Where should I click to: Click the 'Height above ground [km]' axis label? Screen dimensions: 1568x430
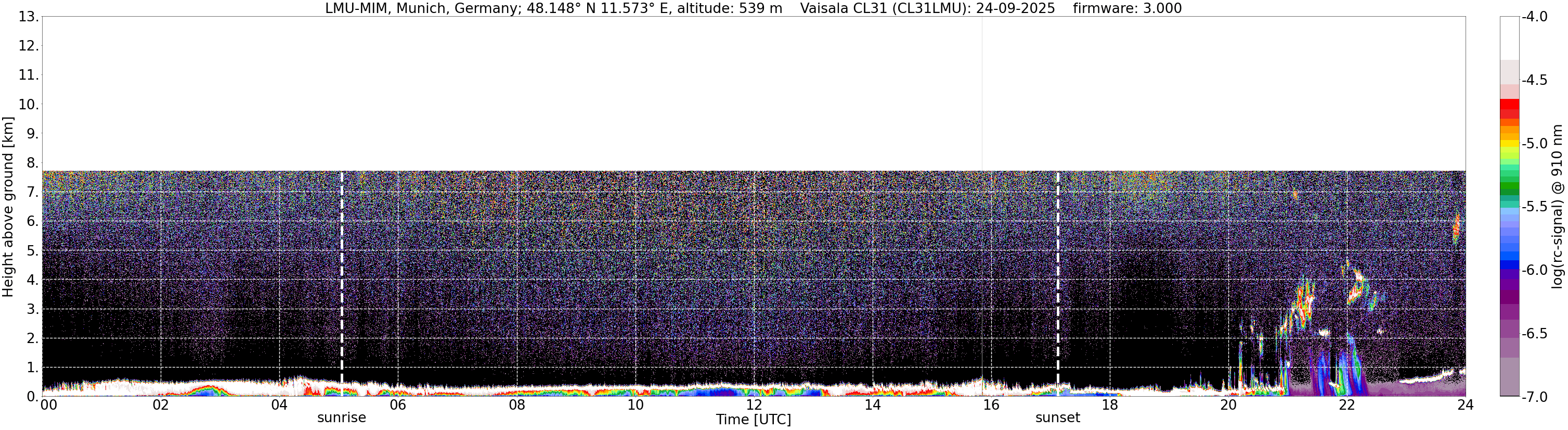tap(8, 207)
